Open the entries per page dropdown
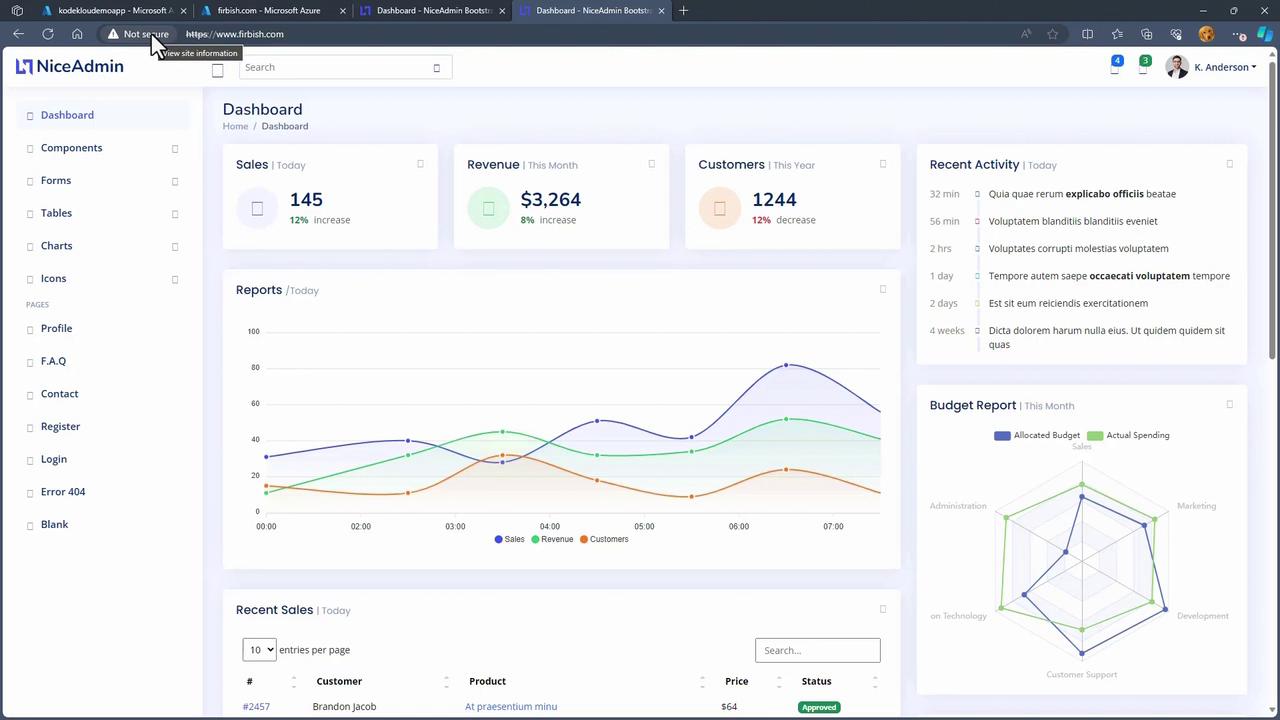The image size is (1280, 720). pos(259,650)
